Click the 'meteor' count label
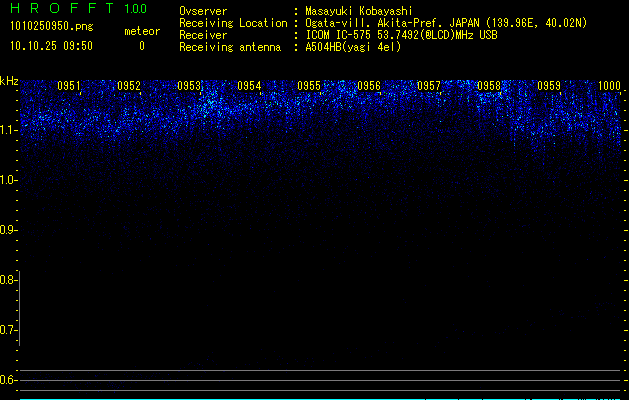The height and width of the screenshot is (400, 629). tap(142, 31)
